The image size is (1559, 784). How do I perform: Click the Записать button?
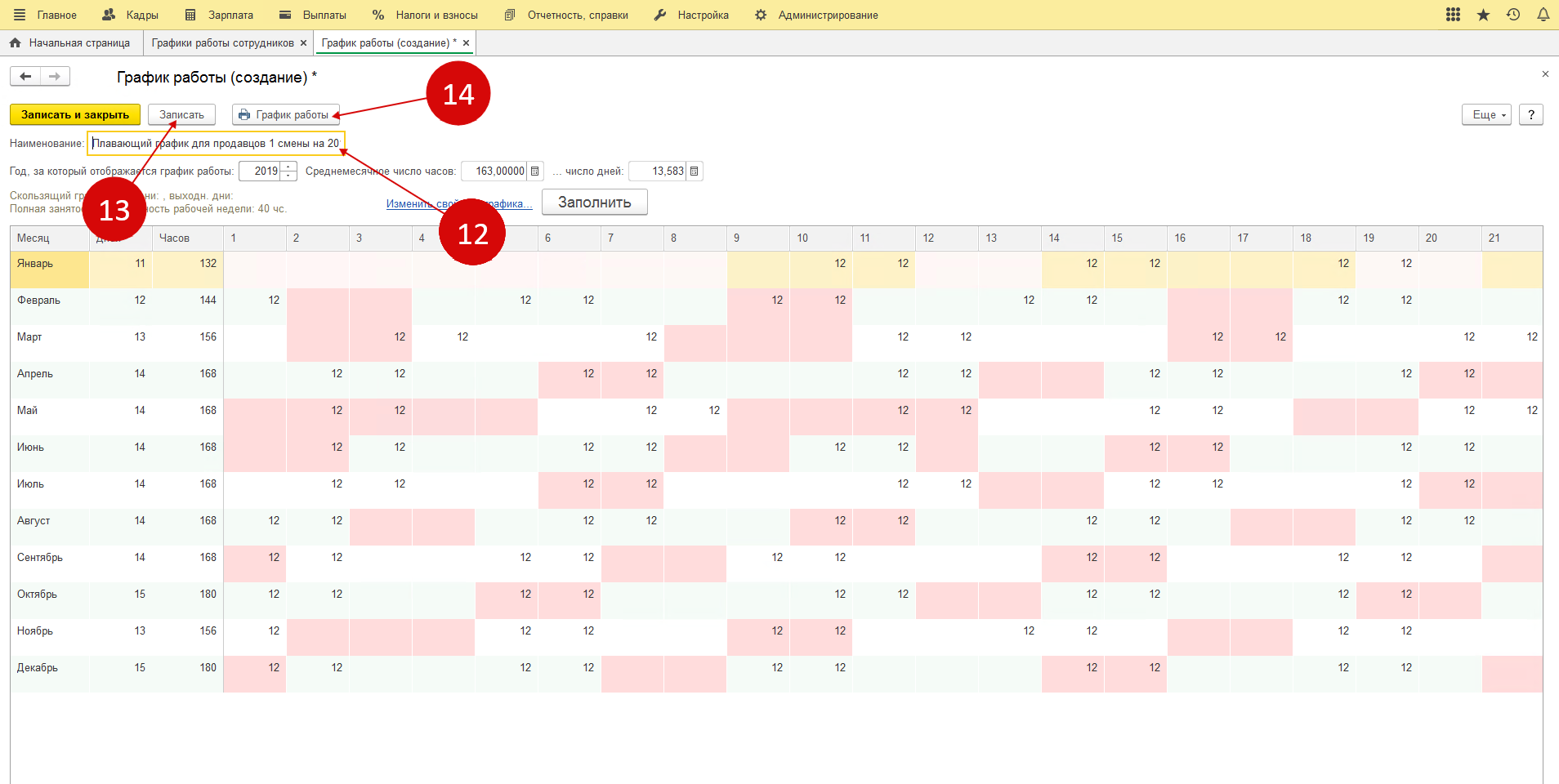tap(181, 114)
